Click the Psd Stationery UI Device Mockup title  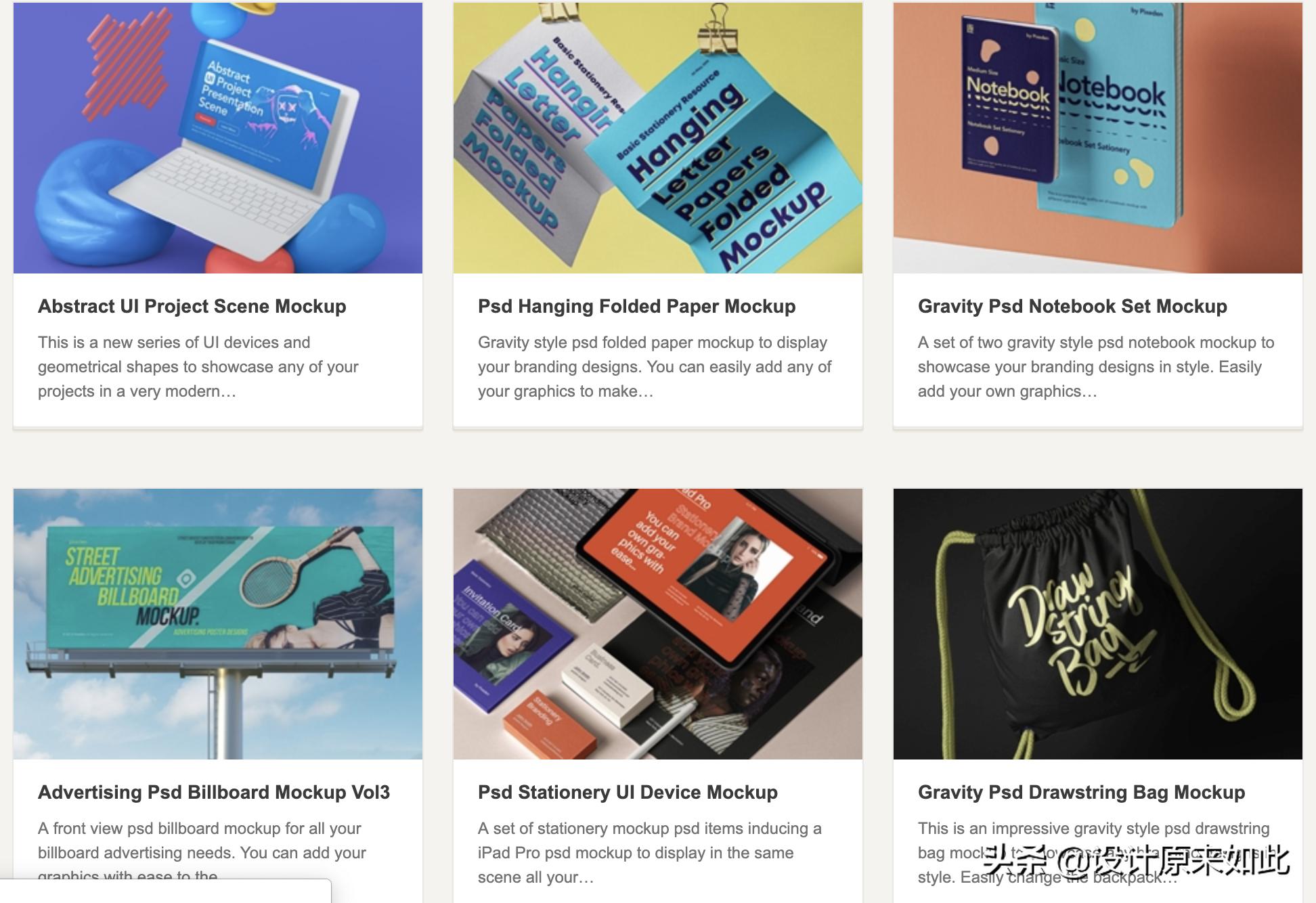pyautogui.click(x=628, y=793)
